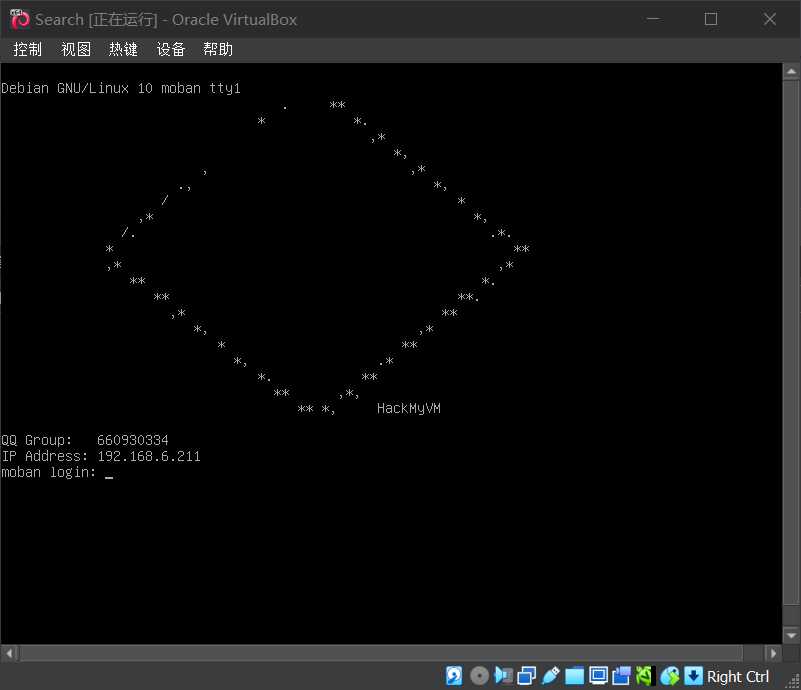Click the audio status icon
This screenshot has width=801, height=690.
tap(503, 676)
